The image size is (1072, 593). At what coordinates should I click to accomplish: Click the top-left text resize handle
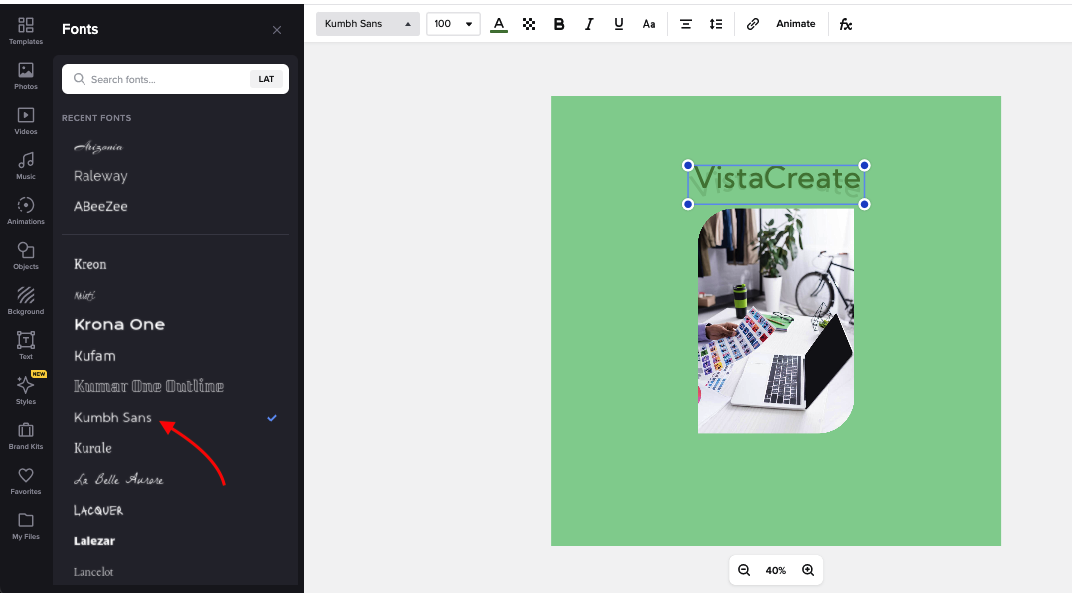[x=688, y=166]
